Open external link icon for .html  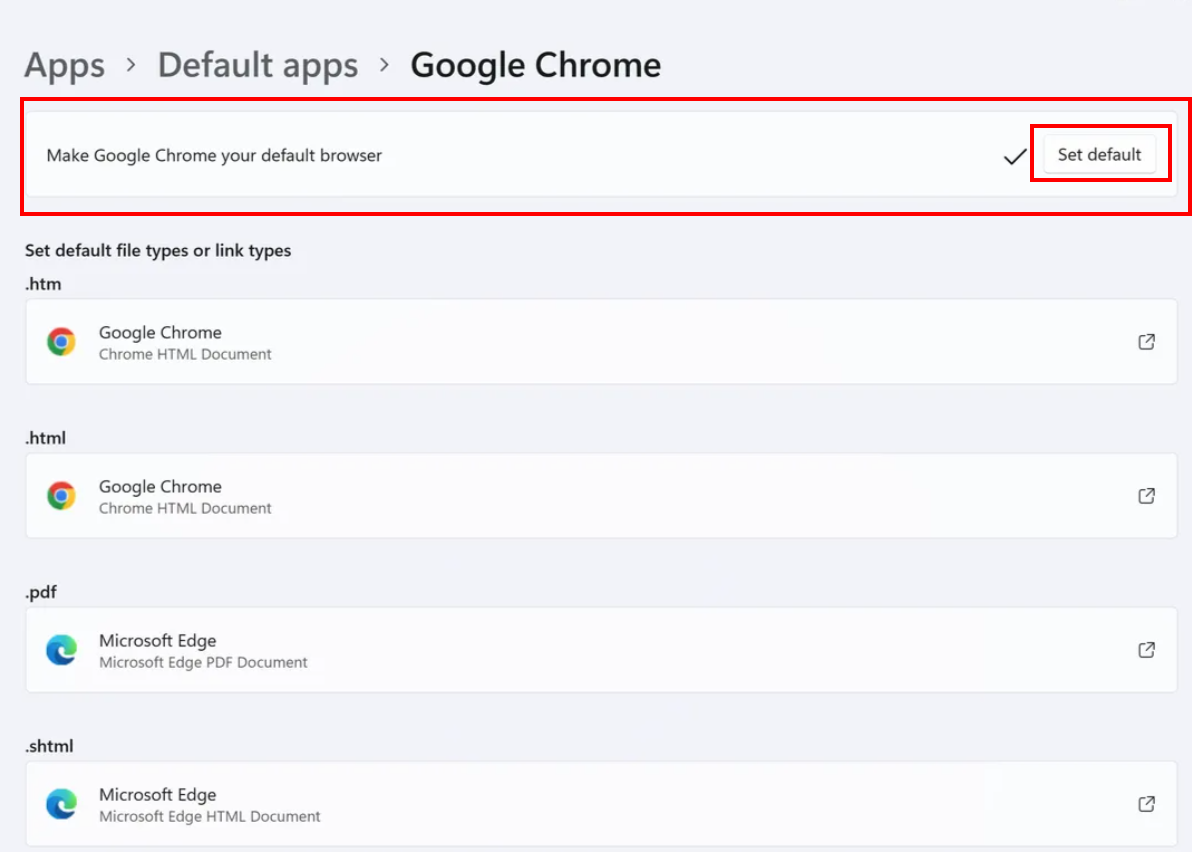point(1146,496)
